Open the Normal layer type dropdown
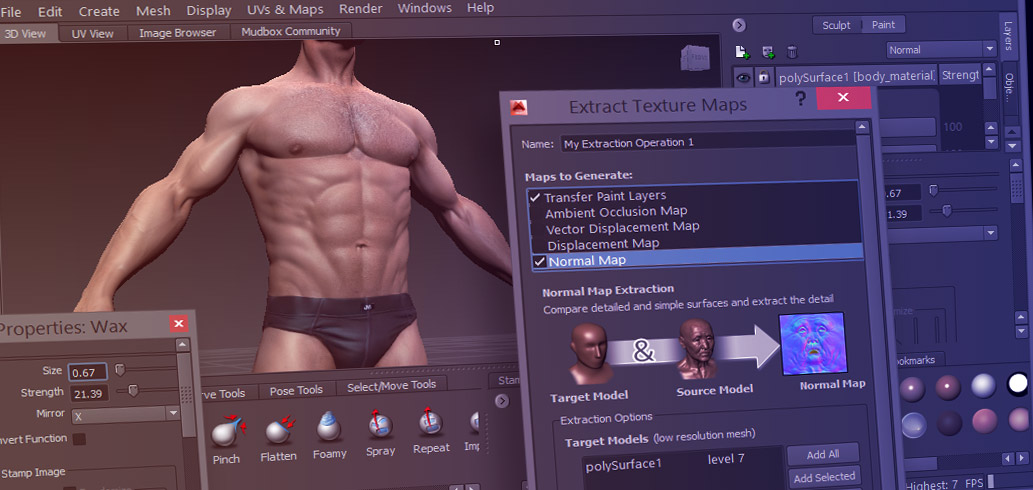The height and width of the screenshot is (490, 1033). [941, 49]
